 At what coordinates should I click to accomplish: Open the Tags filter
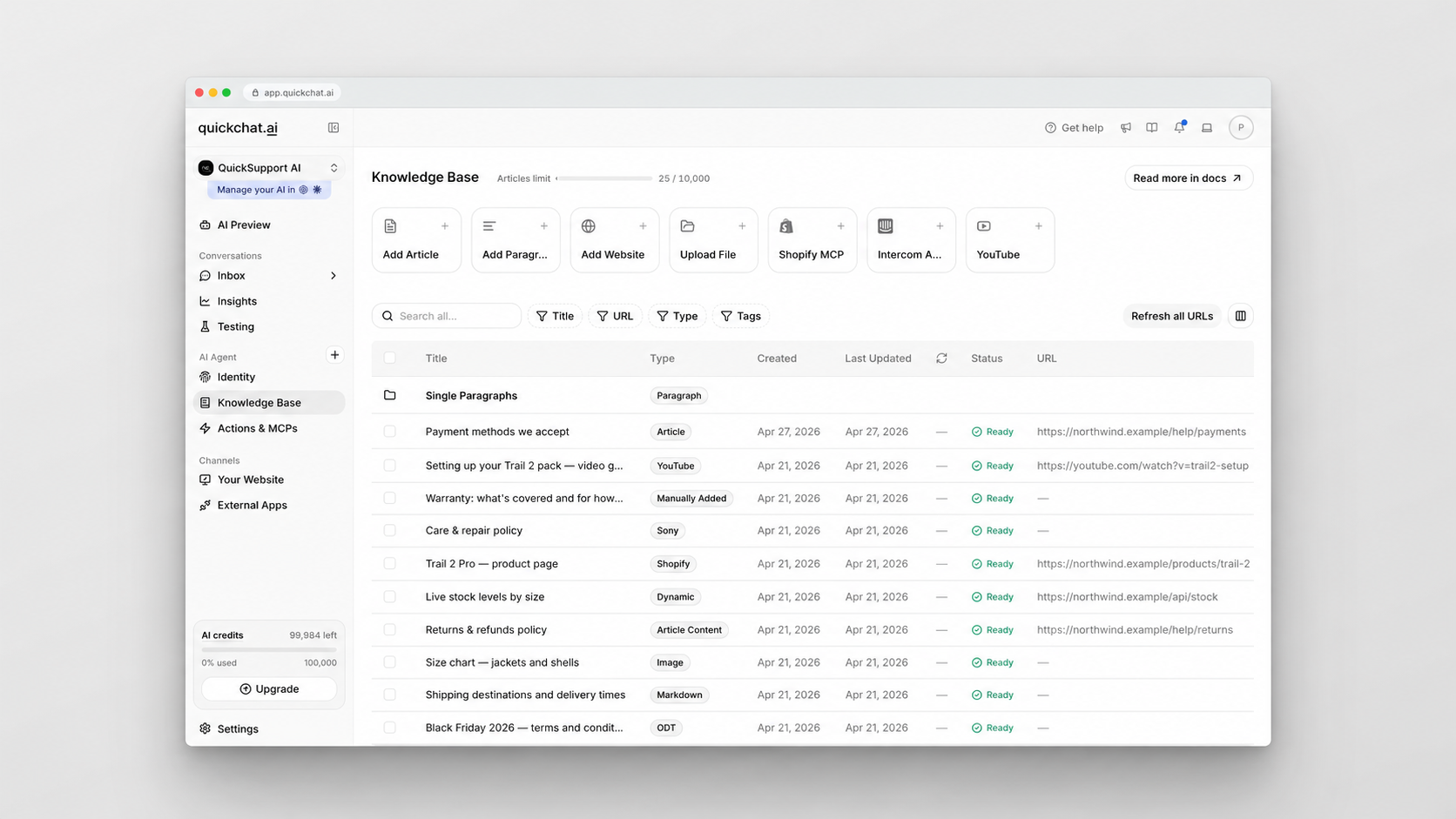pos(741,316)
